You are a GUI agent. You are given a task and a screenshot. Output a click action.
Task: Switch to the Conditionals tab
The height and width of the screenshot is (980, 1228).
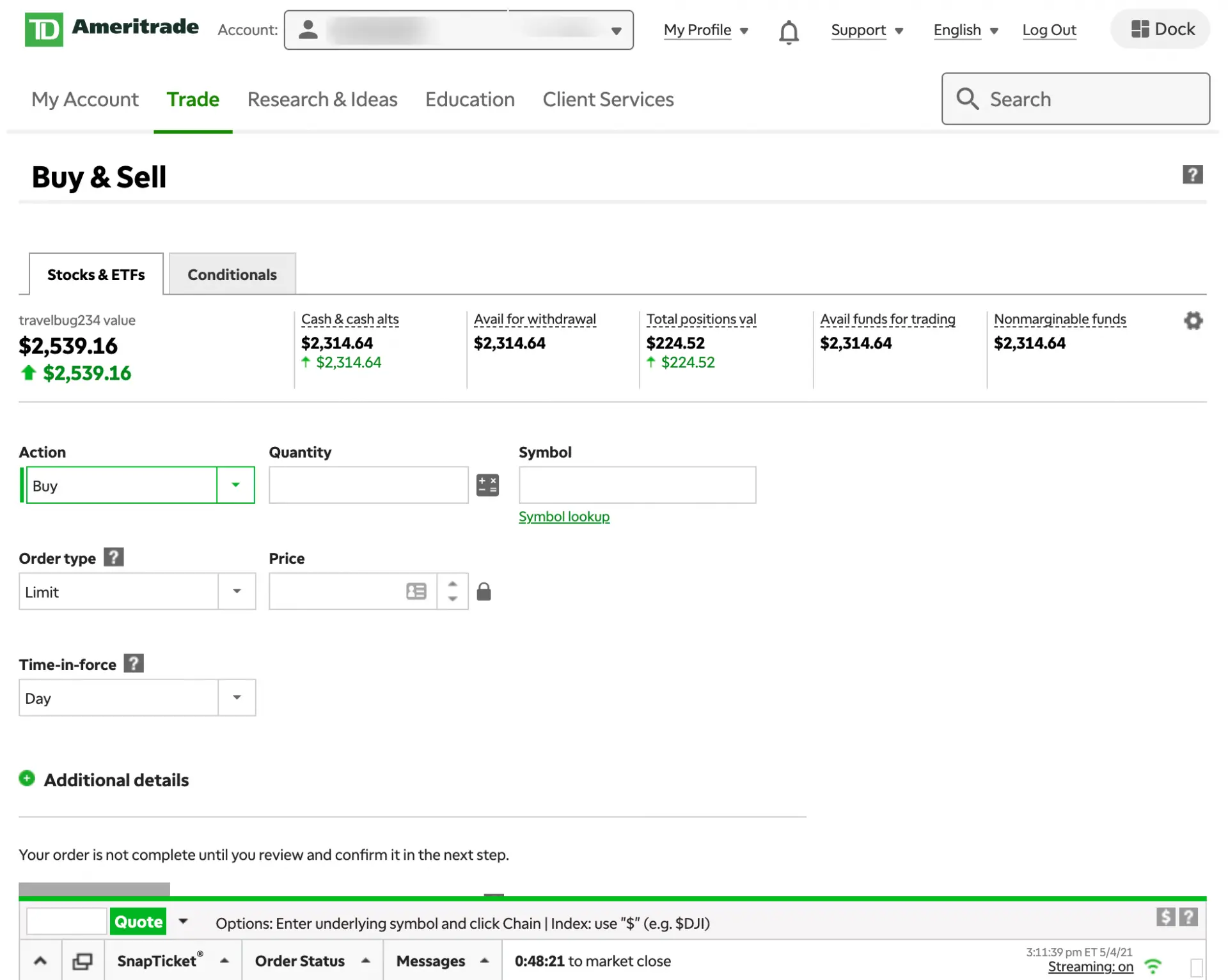(232, 274)
